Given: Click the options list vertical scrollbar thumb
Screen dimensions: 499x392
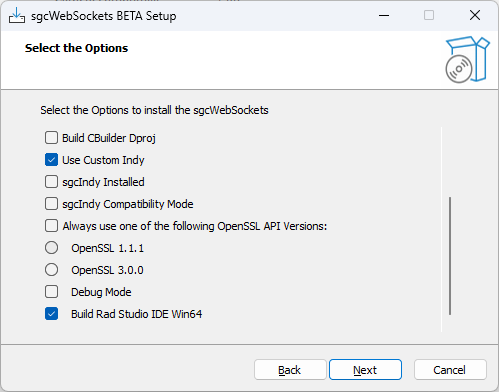Looking at the screenshot, I should 450,256.
